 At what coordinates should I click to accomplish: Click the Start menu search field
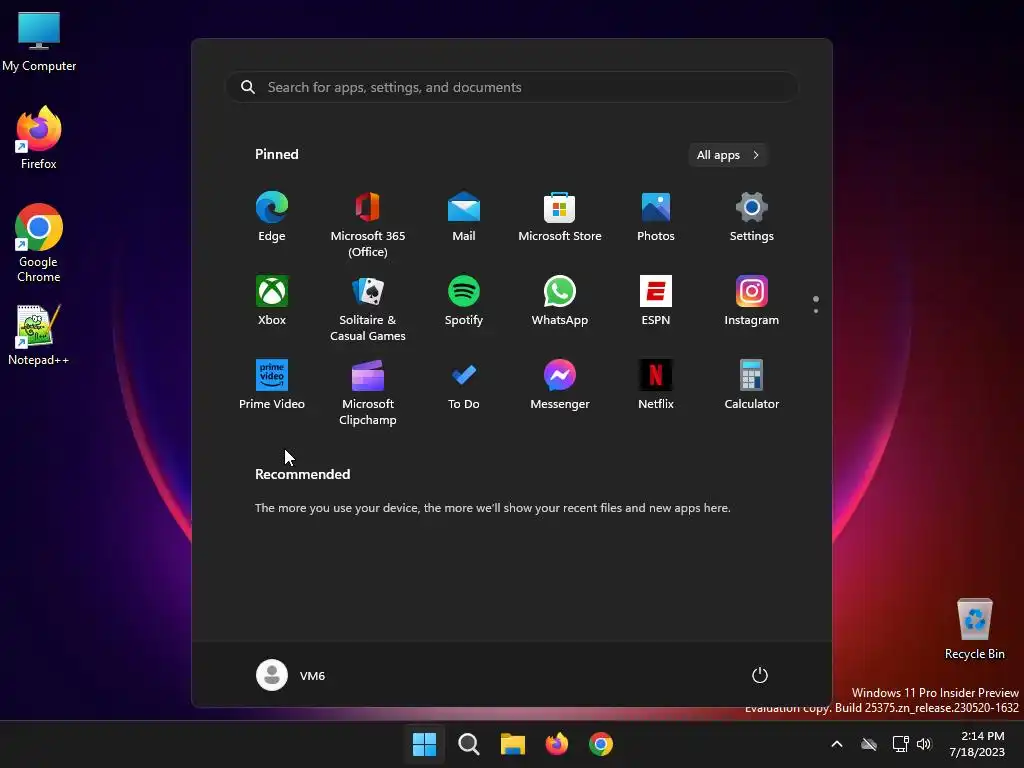pyautogui.click(x=512, y=87)
